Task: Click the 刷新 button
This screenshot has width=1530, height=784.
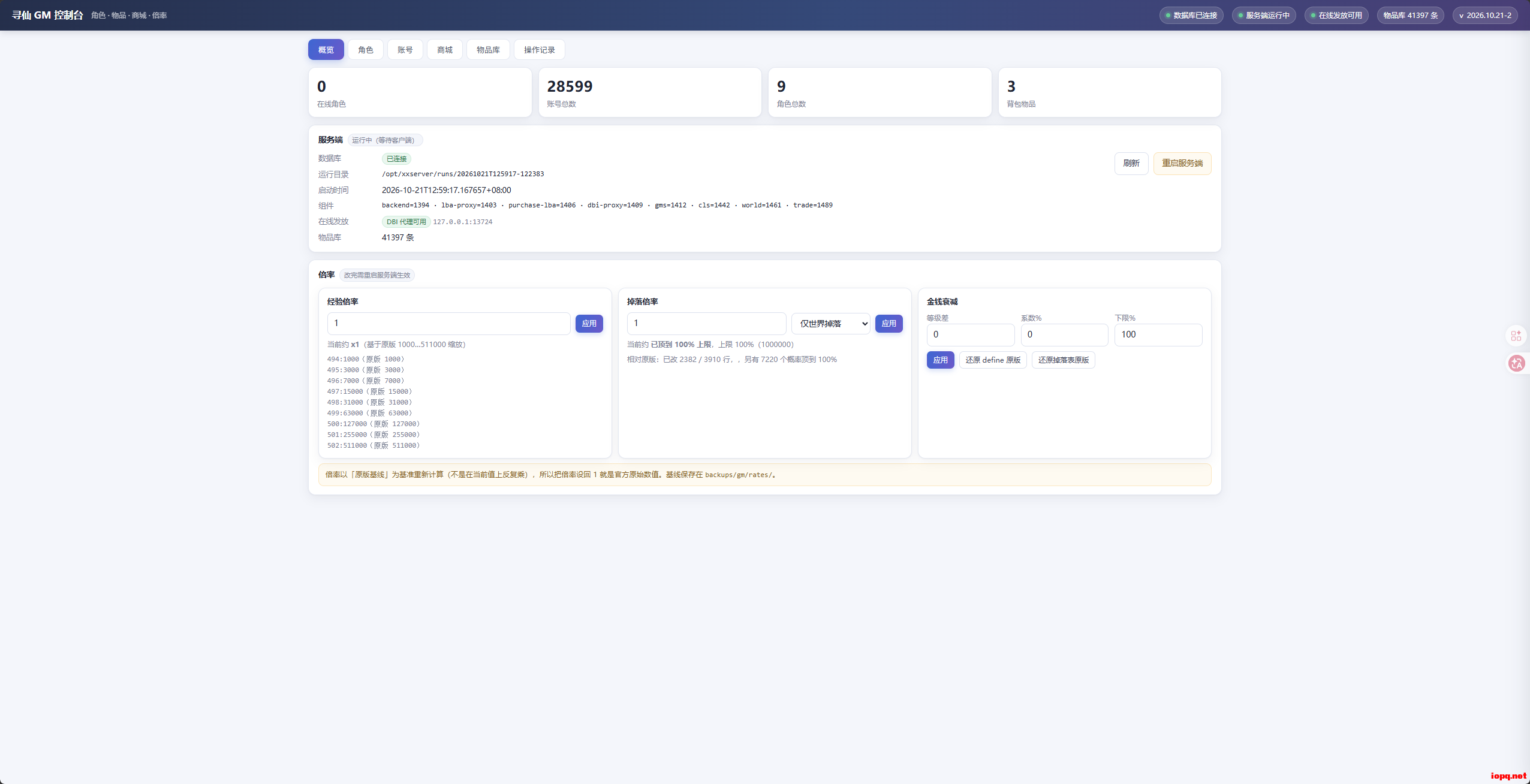Action: pos(1131,163)
